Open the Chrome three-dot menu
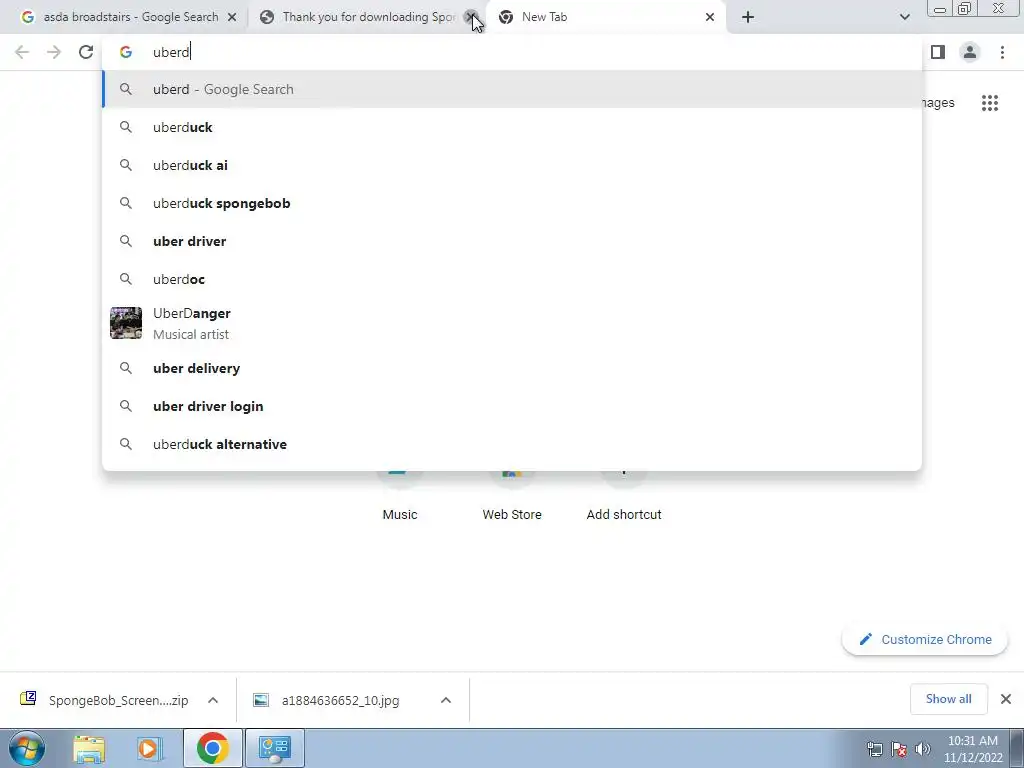The height and width of the screenshot is (768, 1024). (x=1002, y=52)
